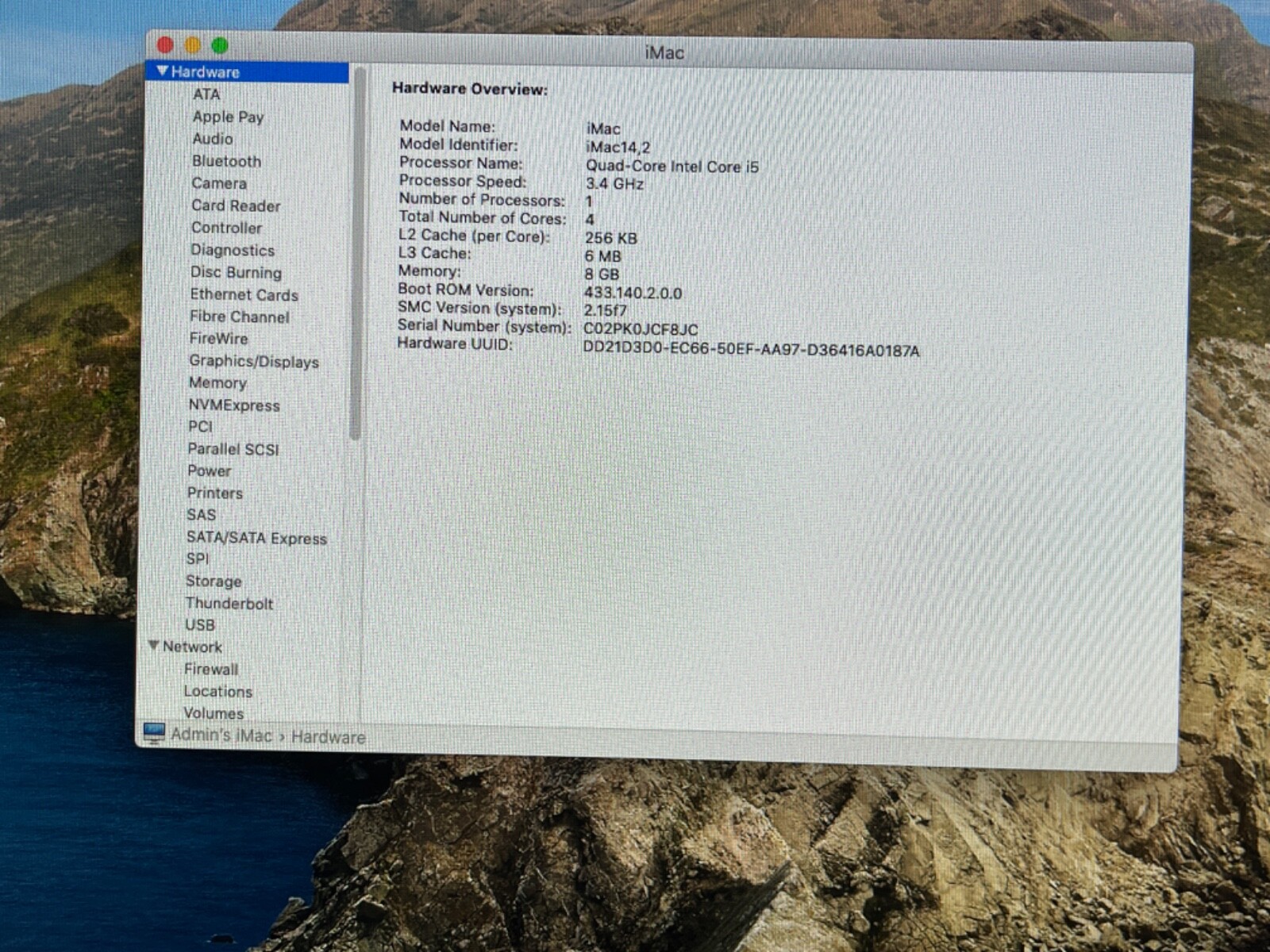
Task: Click the Model Name label
Action: tap(447, 126)
